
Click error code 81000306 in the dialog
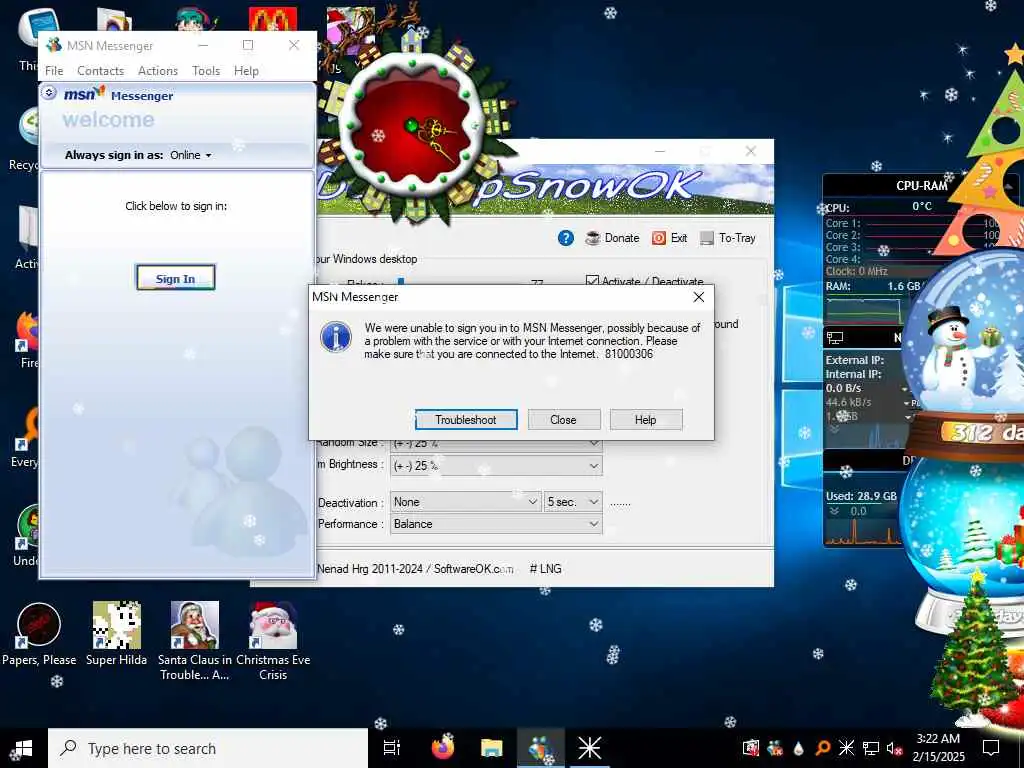point(629,354)
